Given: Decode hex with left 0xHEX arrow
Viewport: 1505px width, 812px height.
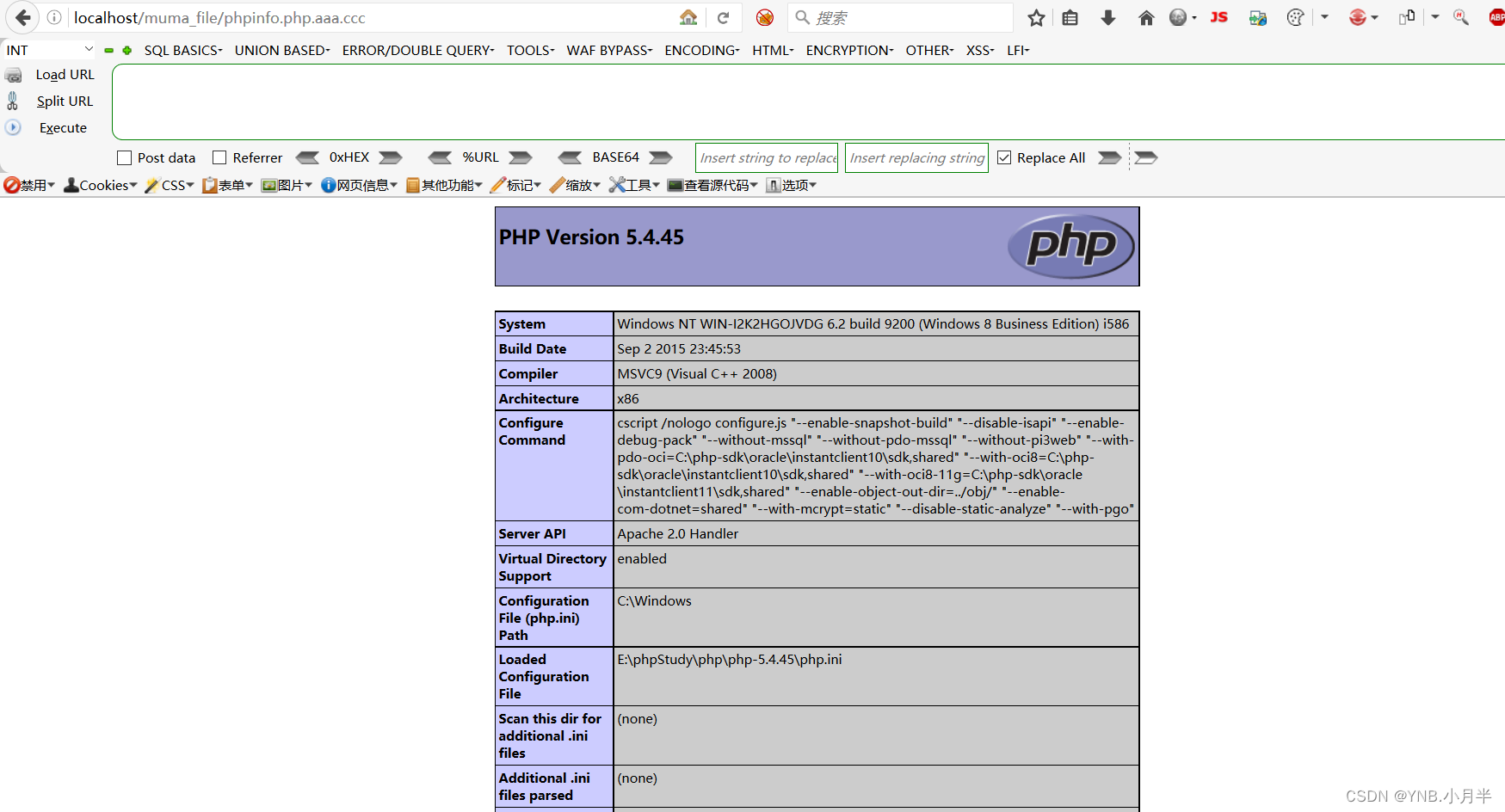Looking at the screenshot, I should [307, 157].
